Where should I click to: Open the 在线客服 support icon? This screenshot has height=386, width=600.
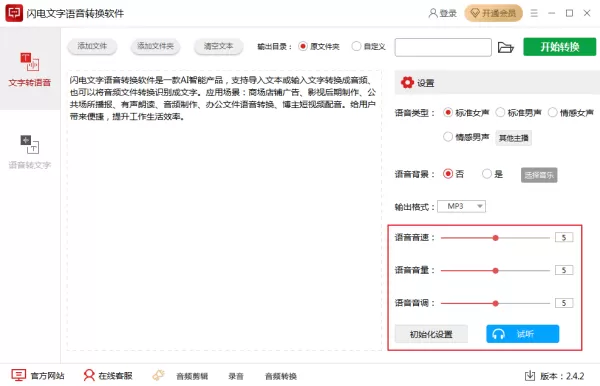(89, 375)
